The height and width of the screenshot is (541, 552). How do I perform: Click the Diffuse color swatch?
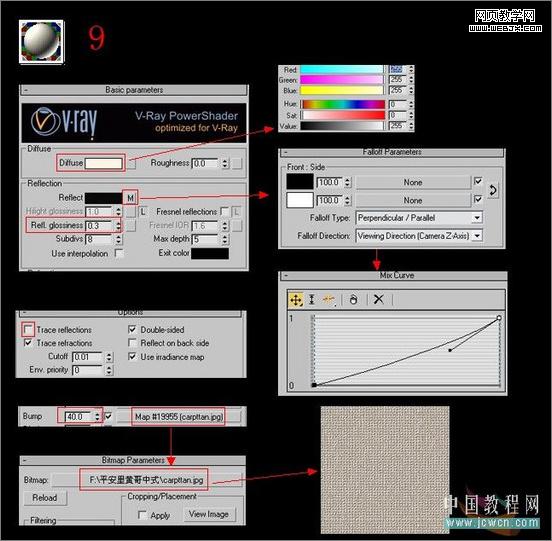(104, 163)
